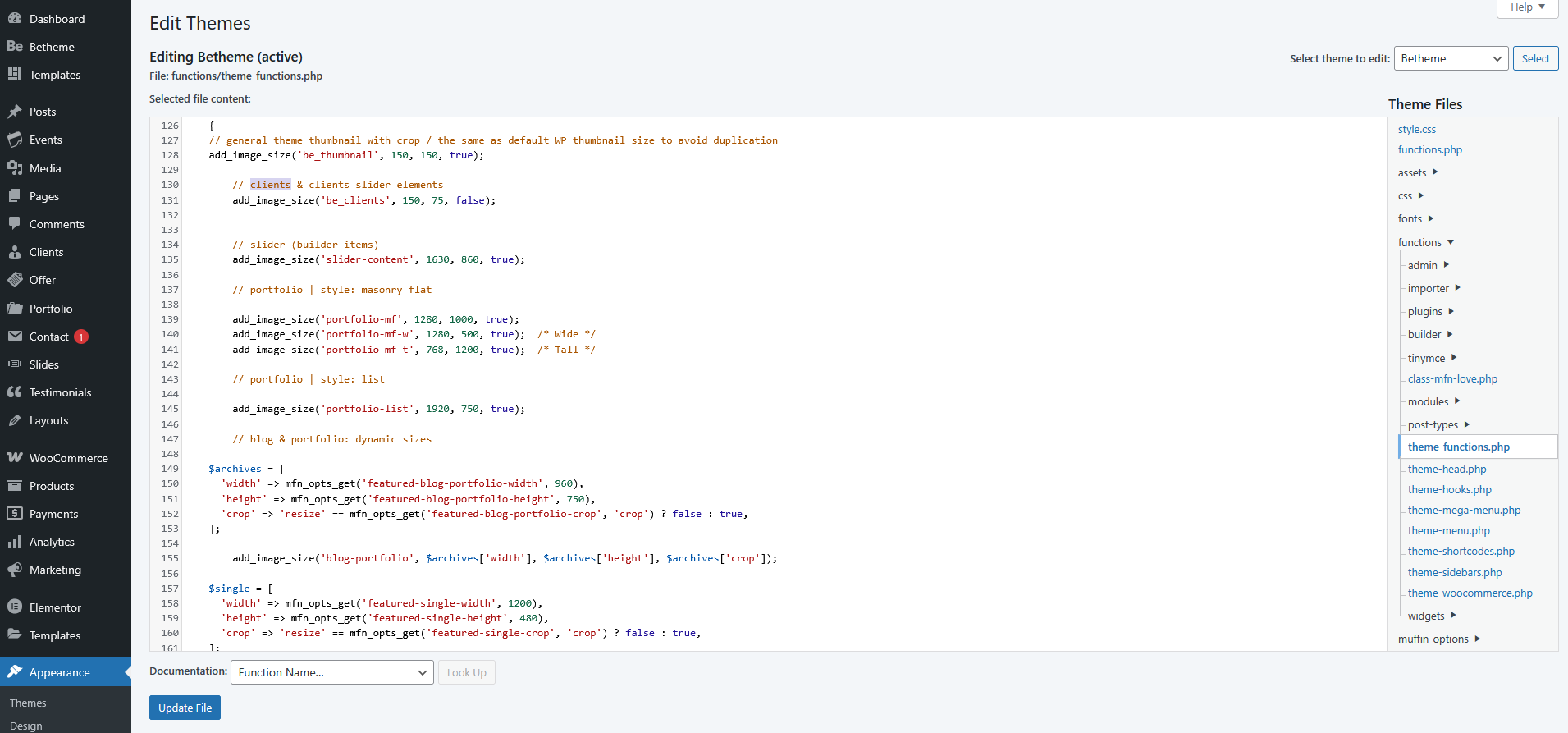Click the Posts pushpin icon
1568x733 pixels.
[x=15, y=112]
